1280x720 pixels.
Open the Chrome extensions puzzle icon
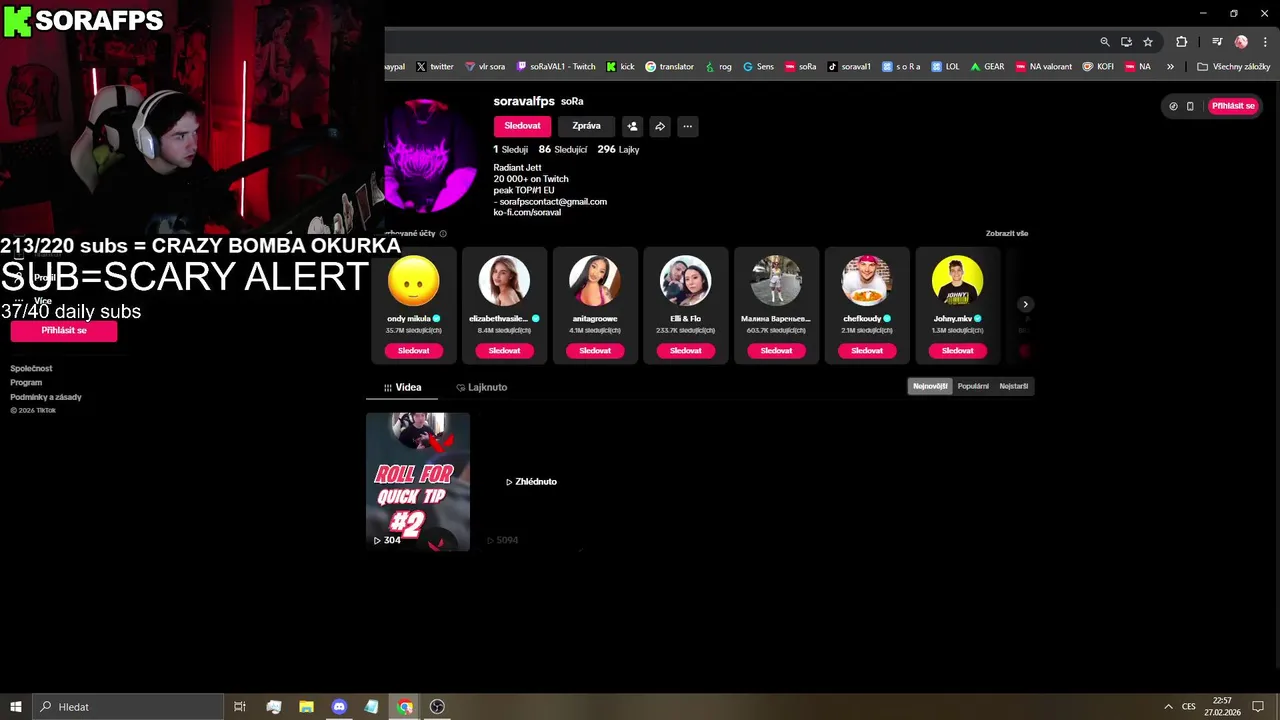pos(1182,42)
